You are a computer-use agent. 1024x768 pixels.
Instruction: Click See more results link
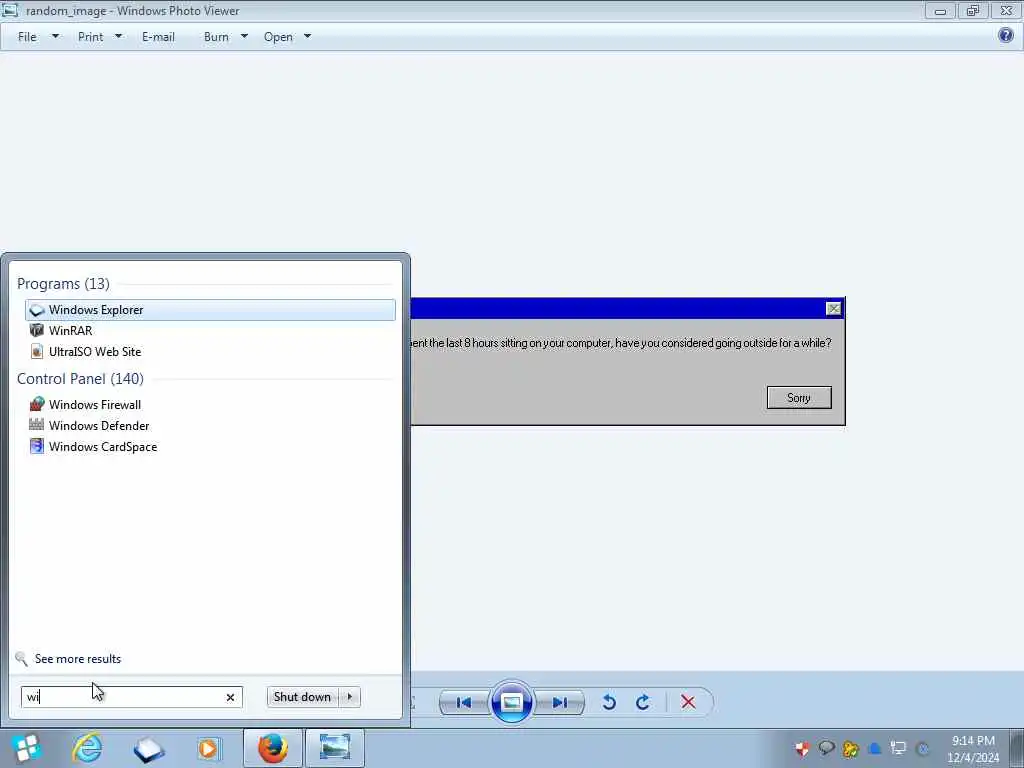coord(78,659)
